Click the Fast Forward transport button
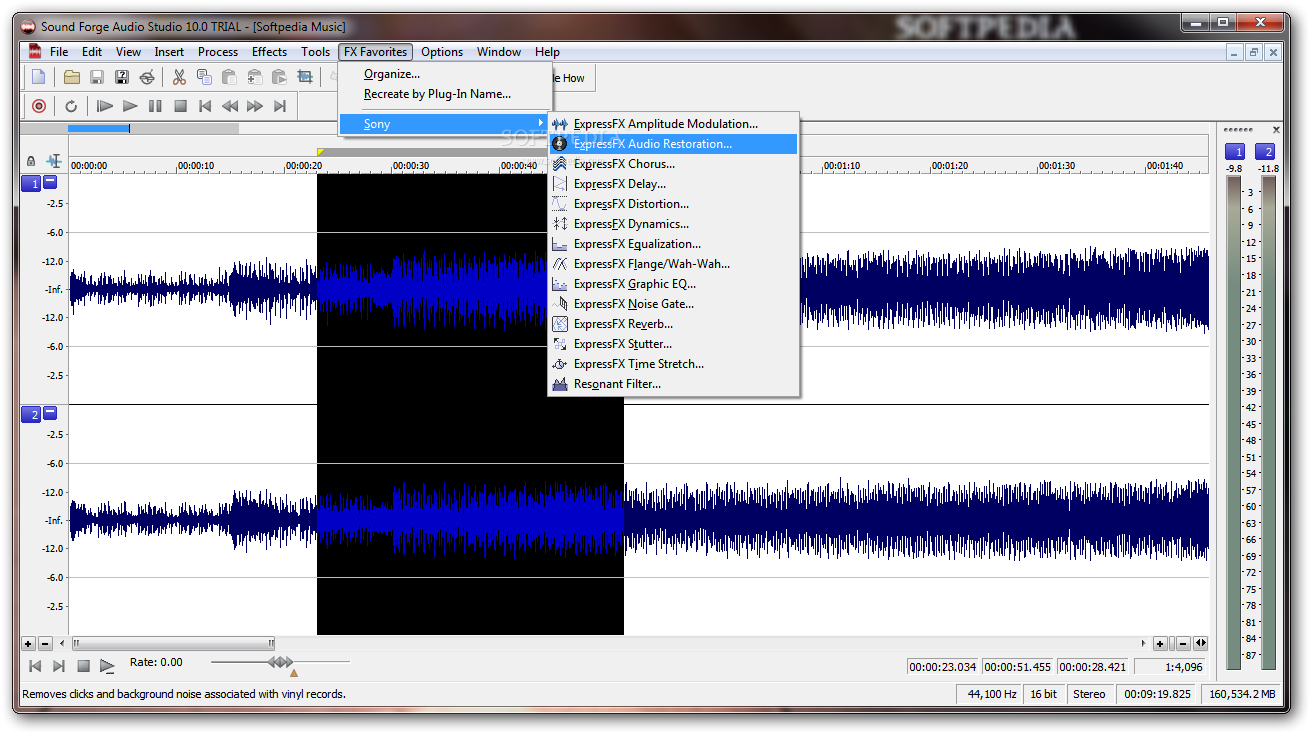Screen dimensions: 1311x734 pos(255,106)
